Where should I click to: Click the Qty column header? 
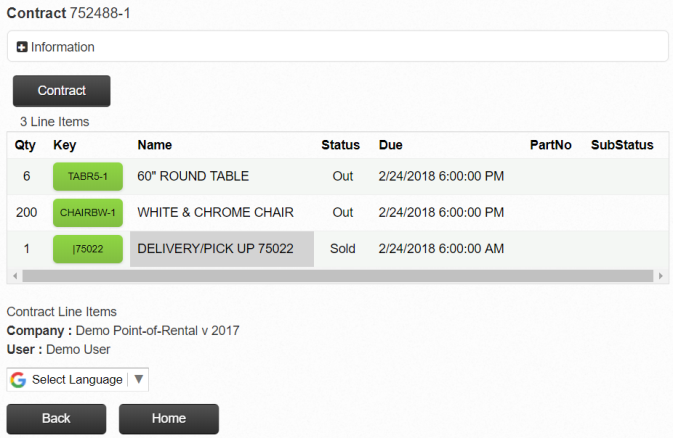[25, 145]
